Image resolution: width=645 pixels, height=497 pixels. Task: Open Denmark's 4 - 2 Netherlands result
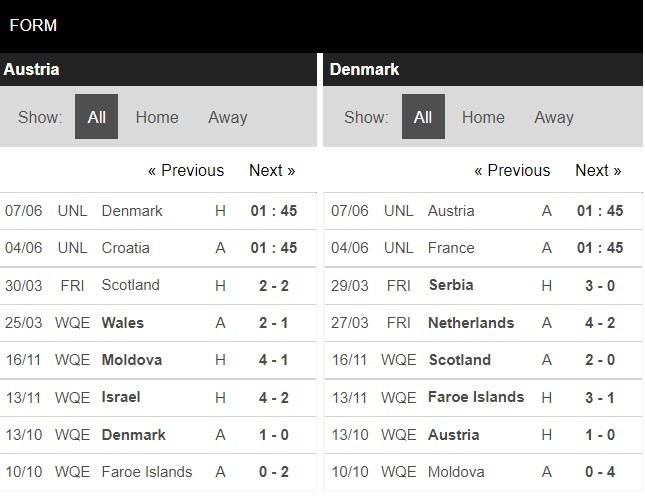click(483, 323)
